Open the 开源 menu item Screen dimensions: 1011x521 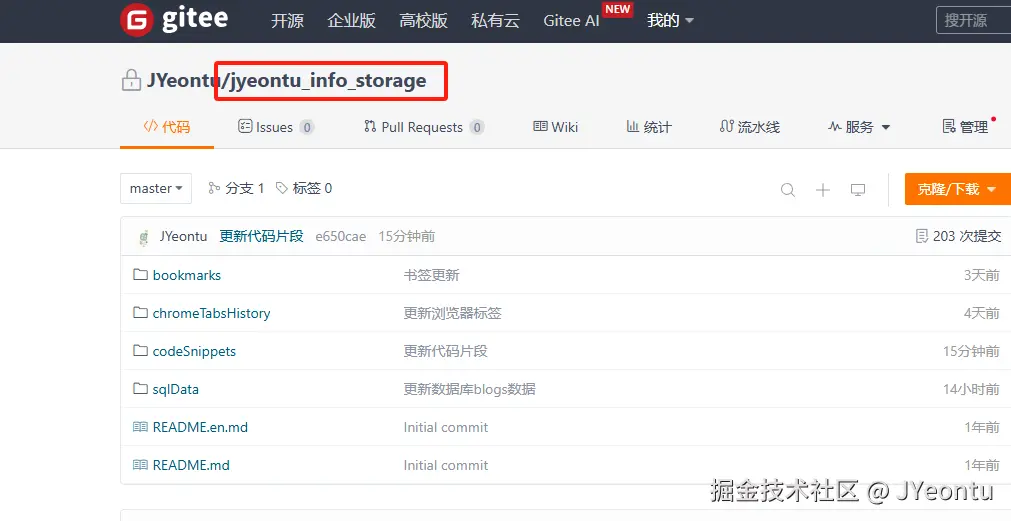pyautogui.click(x=287, y=21)
